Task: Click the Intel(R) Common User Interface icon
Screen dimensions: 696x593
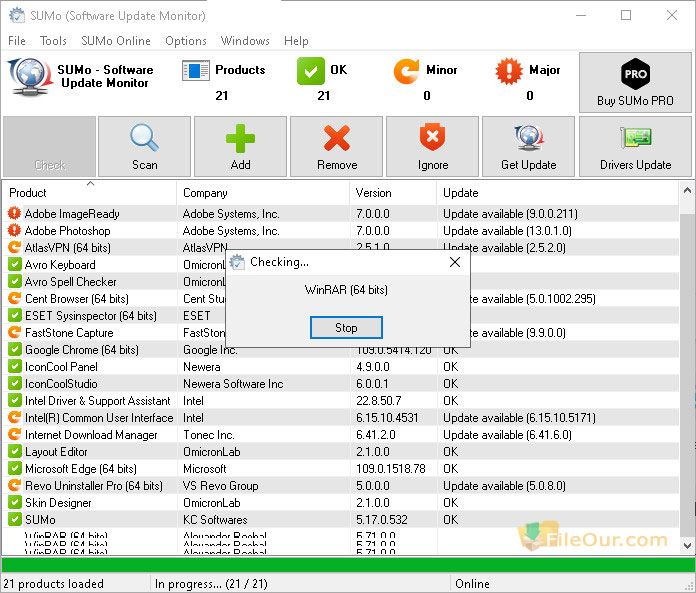Action: pos(14,417)
